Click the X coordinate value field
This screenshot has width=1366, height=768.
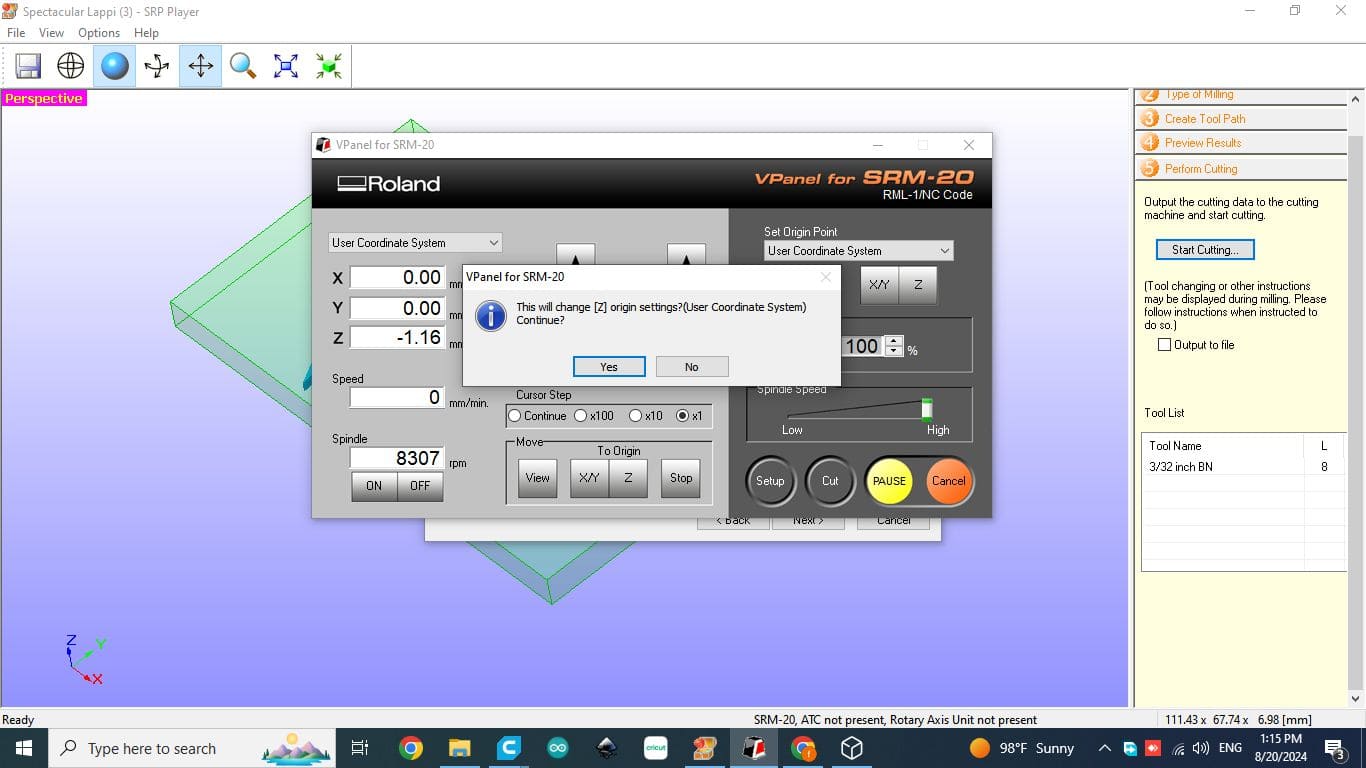coord(397,278)
